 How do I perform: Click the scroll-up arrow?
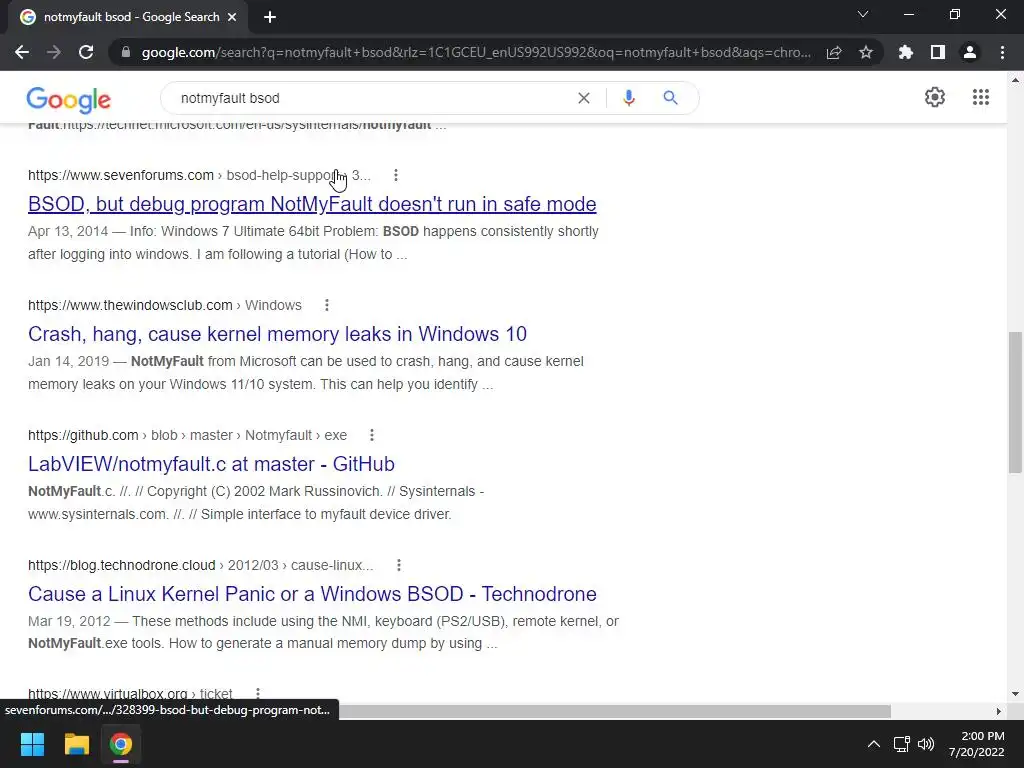pyautogui.click(x=1015, y=80)
